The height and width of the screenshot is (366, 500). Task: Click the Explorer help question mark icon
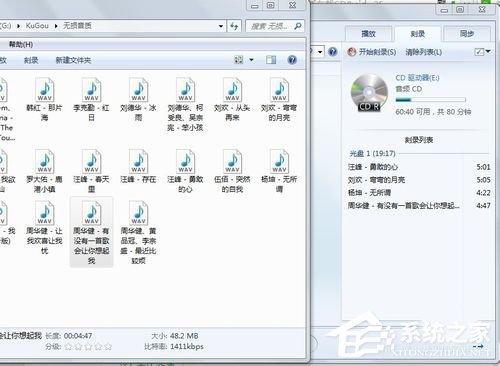click(292, 60)
